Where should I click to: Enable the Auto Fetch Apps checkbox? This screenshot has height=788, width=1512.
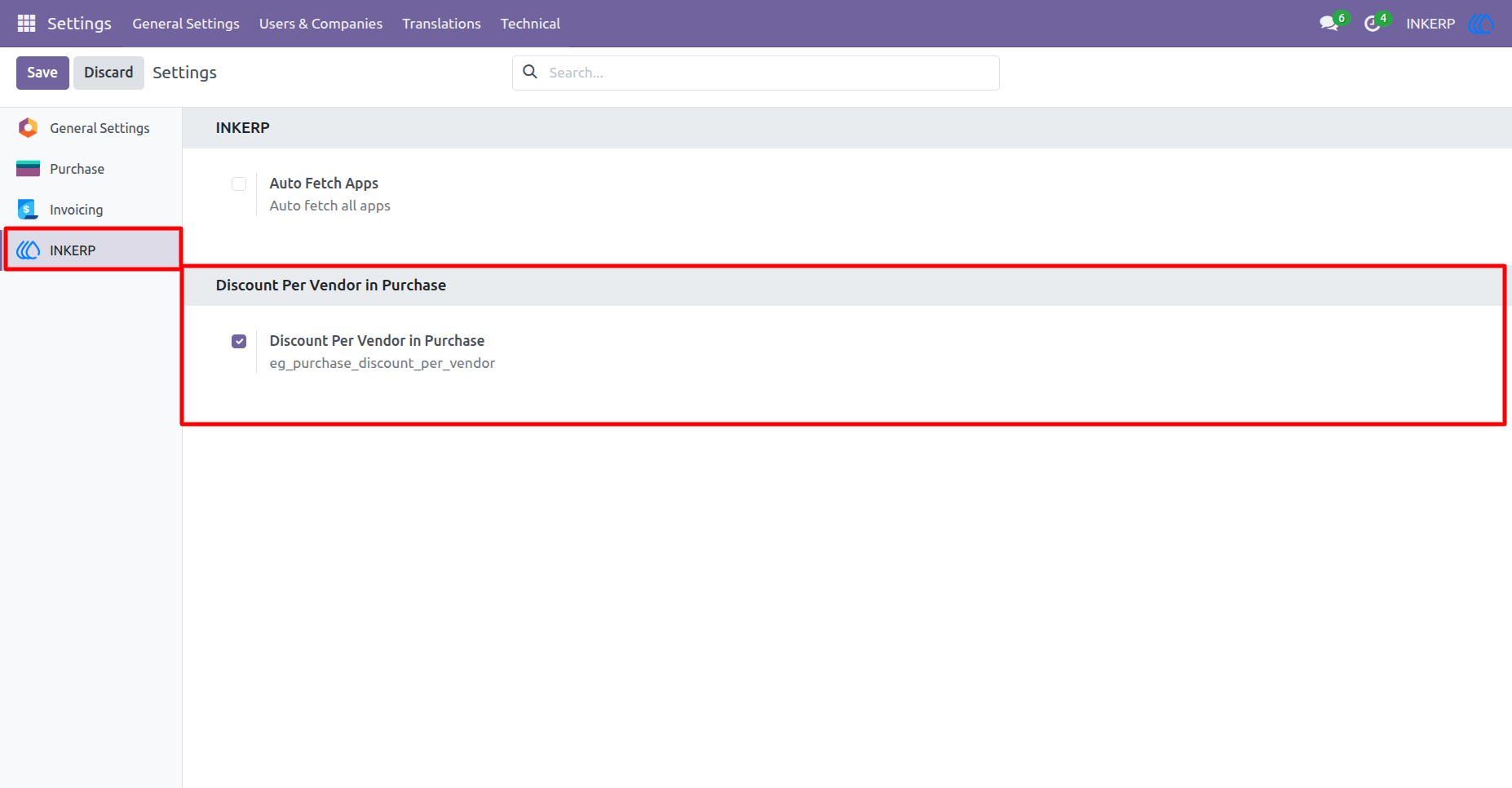(x=239, y=184)
